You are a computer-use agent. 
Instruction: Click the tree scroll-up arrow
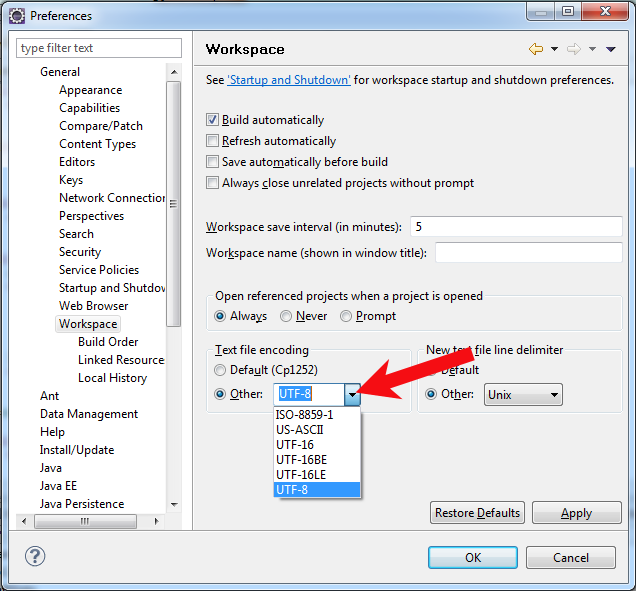(174, 72)
